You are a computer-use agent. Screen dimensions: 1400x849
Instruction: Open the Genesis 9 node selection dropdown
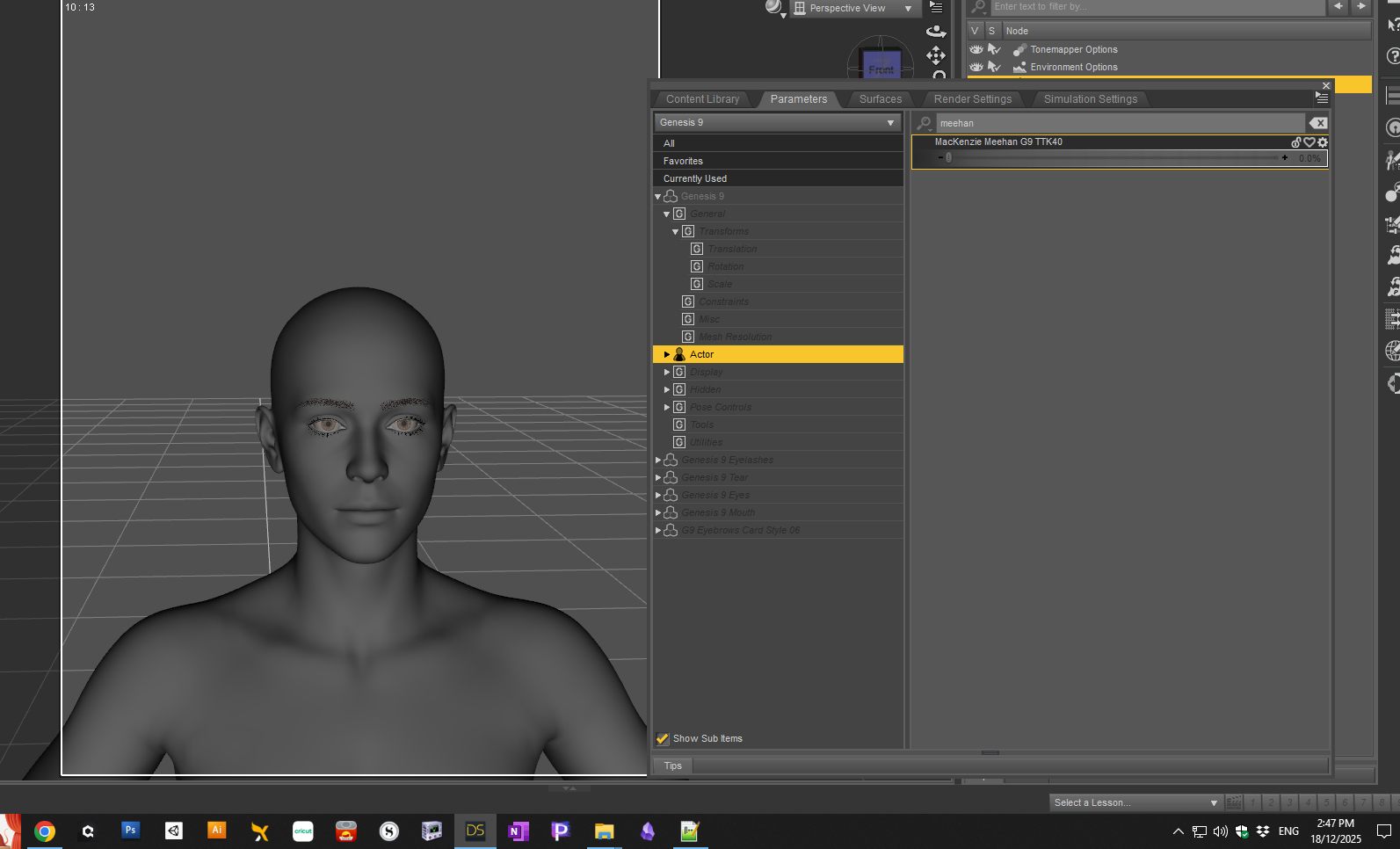coord(778,123)
